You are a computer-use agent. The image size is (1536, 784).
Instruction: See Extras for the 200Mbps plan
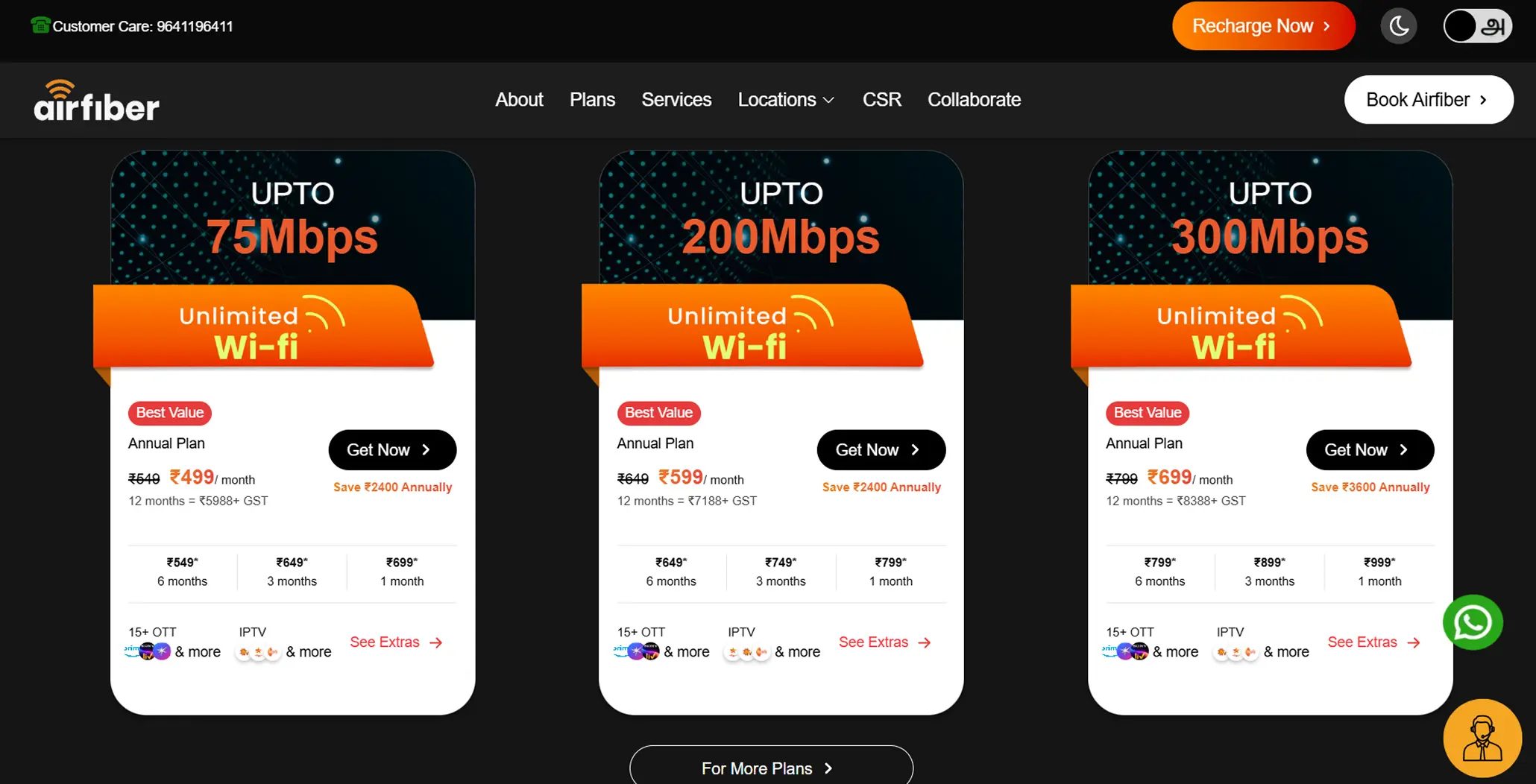[x=885, y=642]
